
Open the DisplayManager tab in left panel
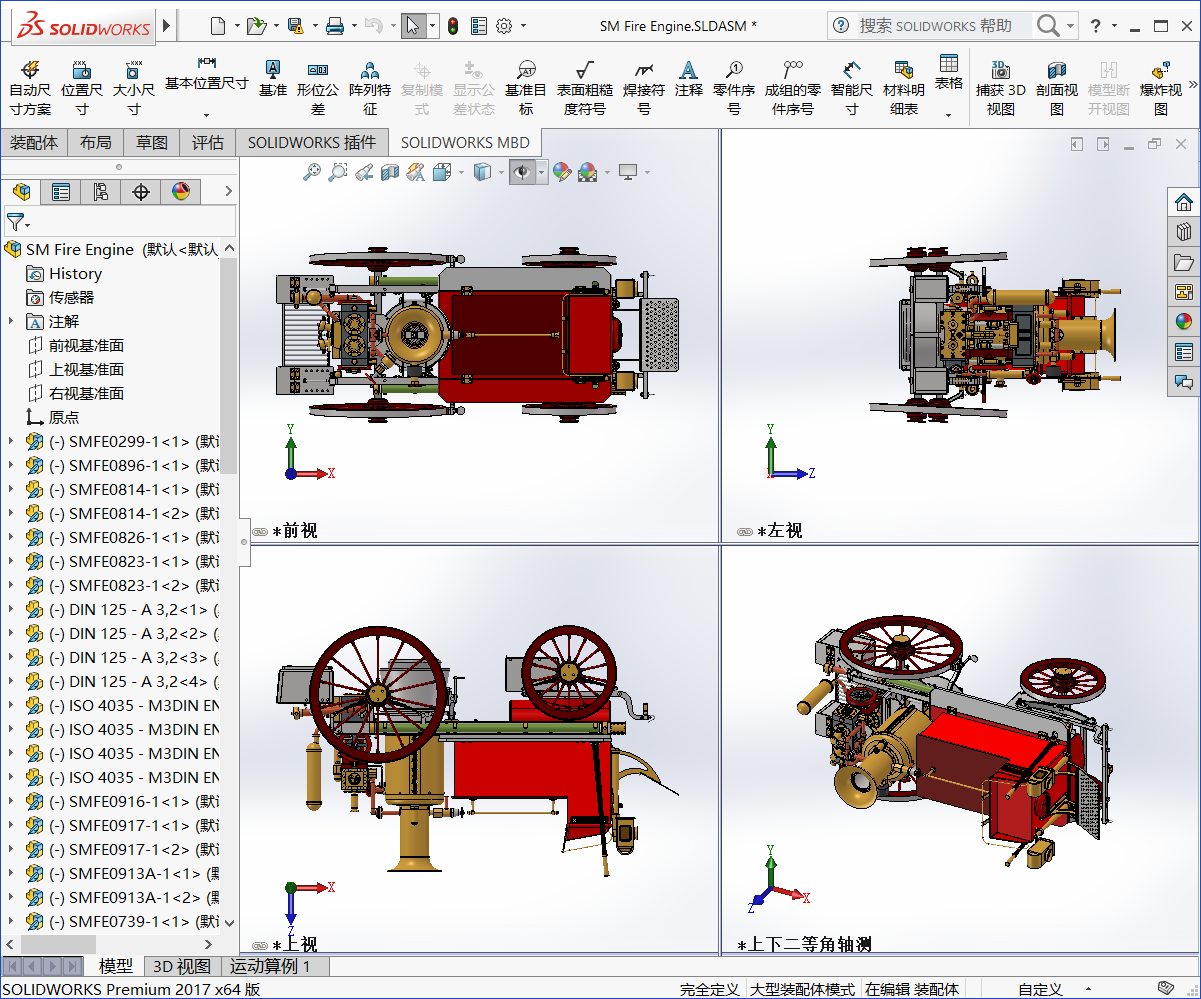[x=181, y=192]
